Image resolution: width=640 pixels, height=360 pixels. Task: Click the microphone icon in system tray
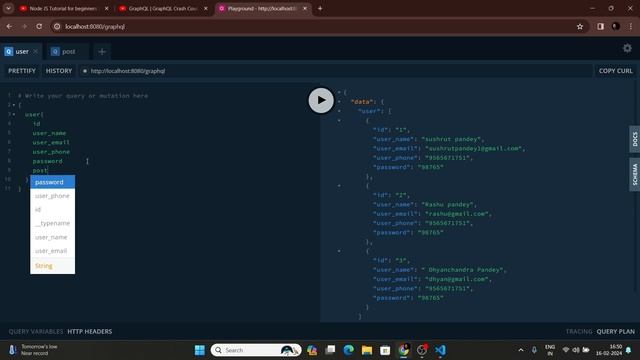tap(534, 350)
